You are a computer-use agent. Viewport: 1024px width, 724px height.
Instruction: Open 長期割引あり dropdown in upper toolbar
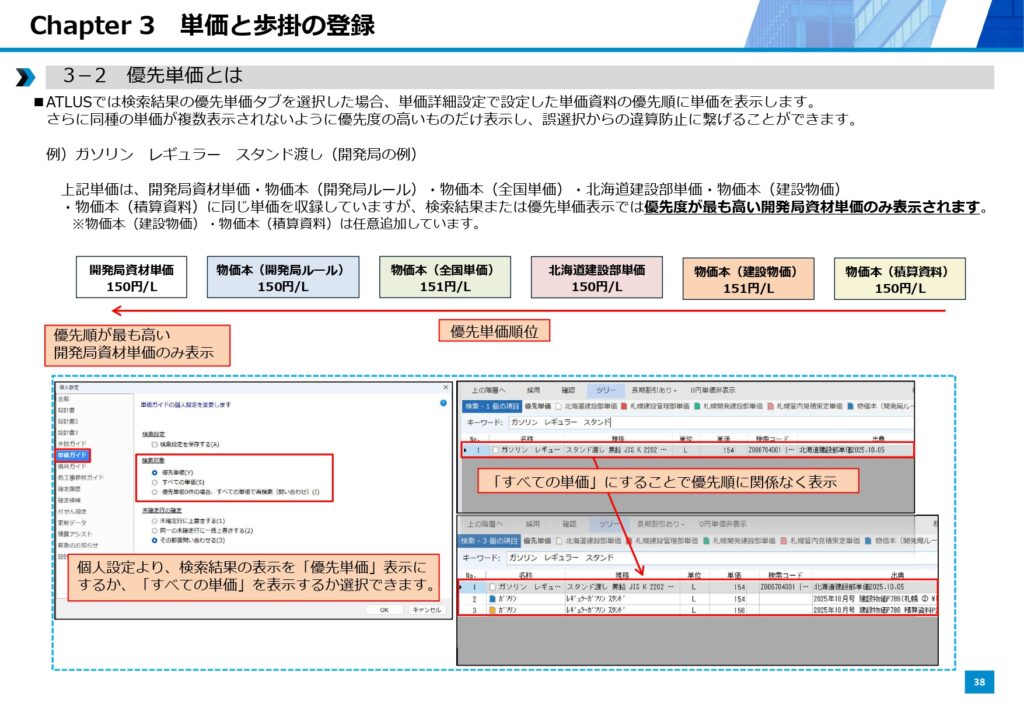655,390
